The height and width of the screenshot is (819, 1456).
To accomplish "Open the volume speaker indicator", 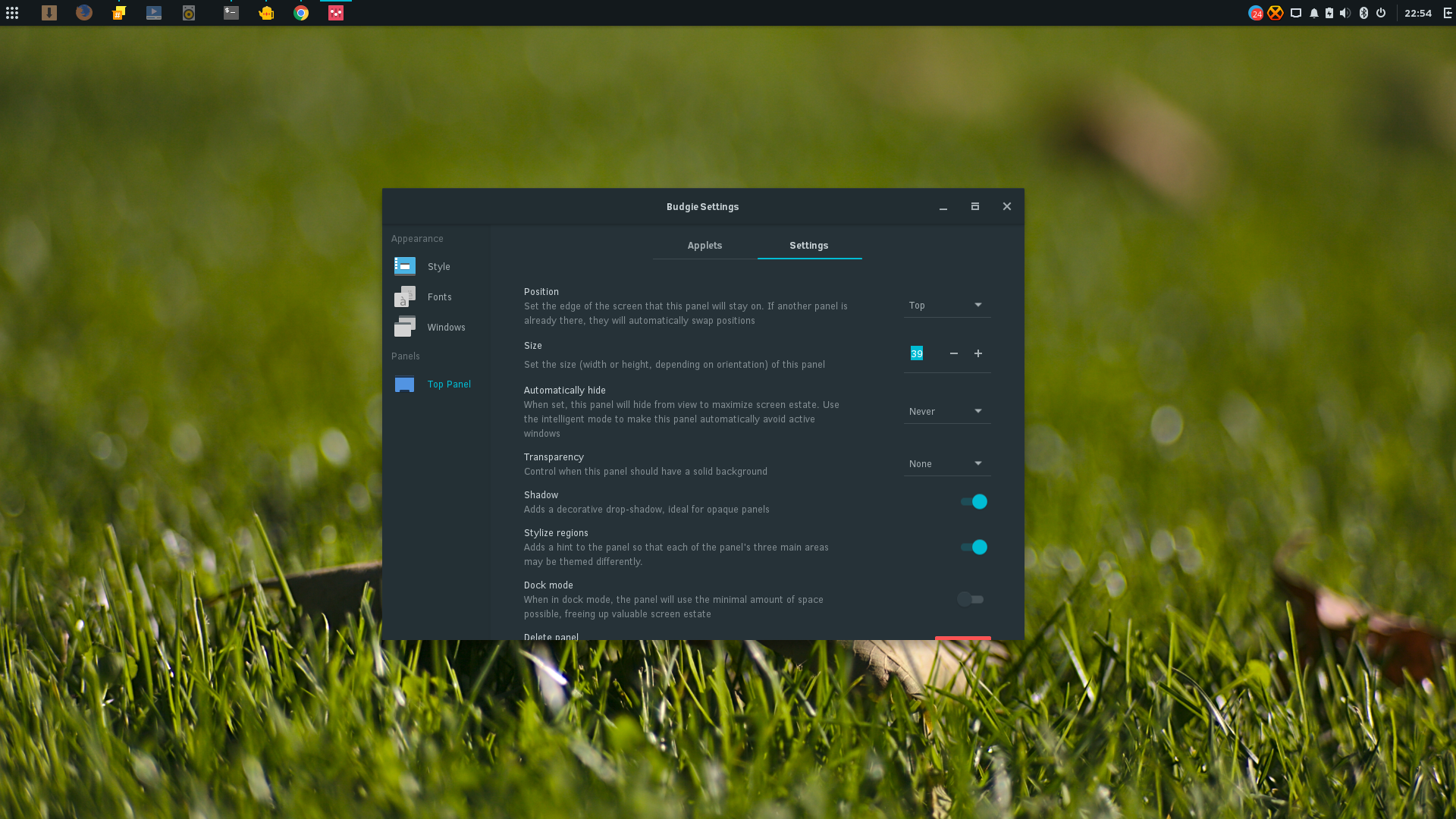I will pyautogui.click(x=1345, y=13).
